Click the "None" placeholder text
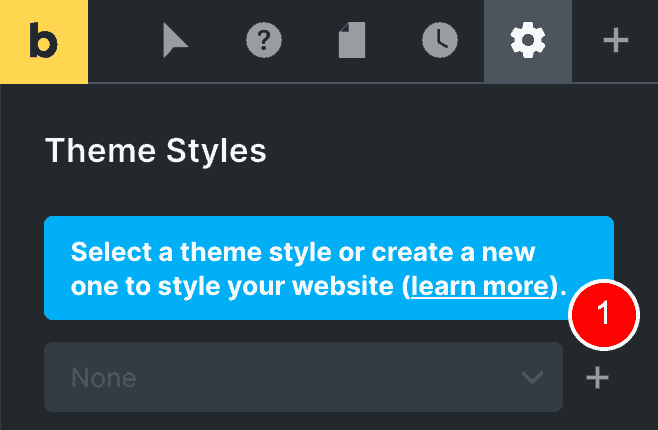The height and width of the screenshot is (430, 658). coord(104,378)
